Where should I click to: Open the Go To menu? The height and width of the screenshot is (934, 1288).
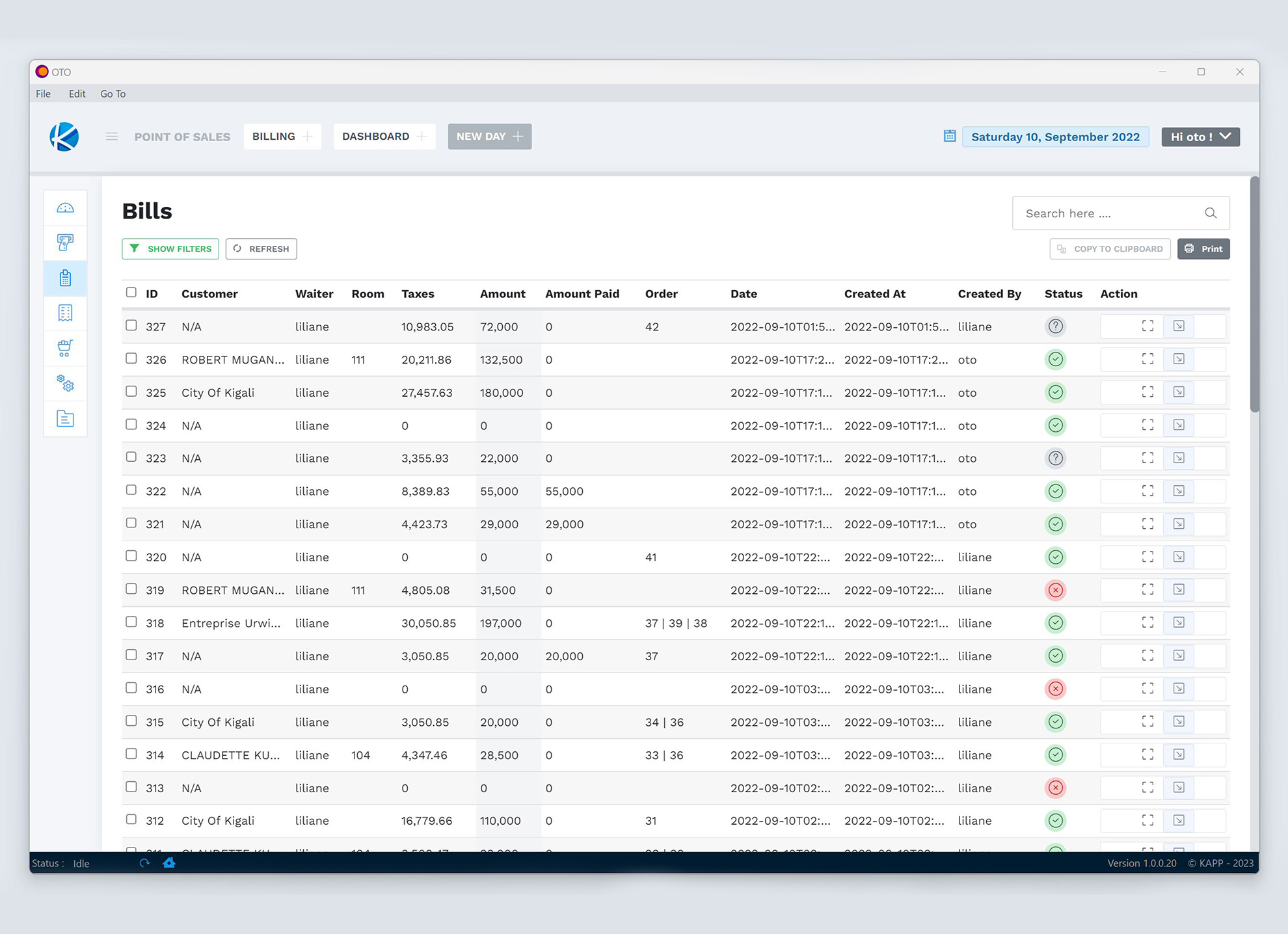point(113,94)
